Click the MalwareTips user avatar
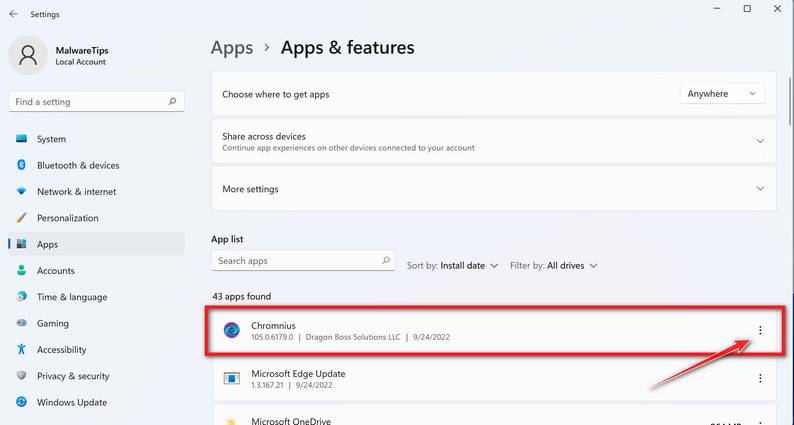The height and width of the screenshot is (425, 794). [27, 54]
